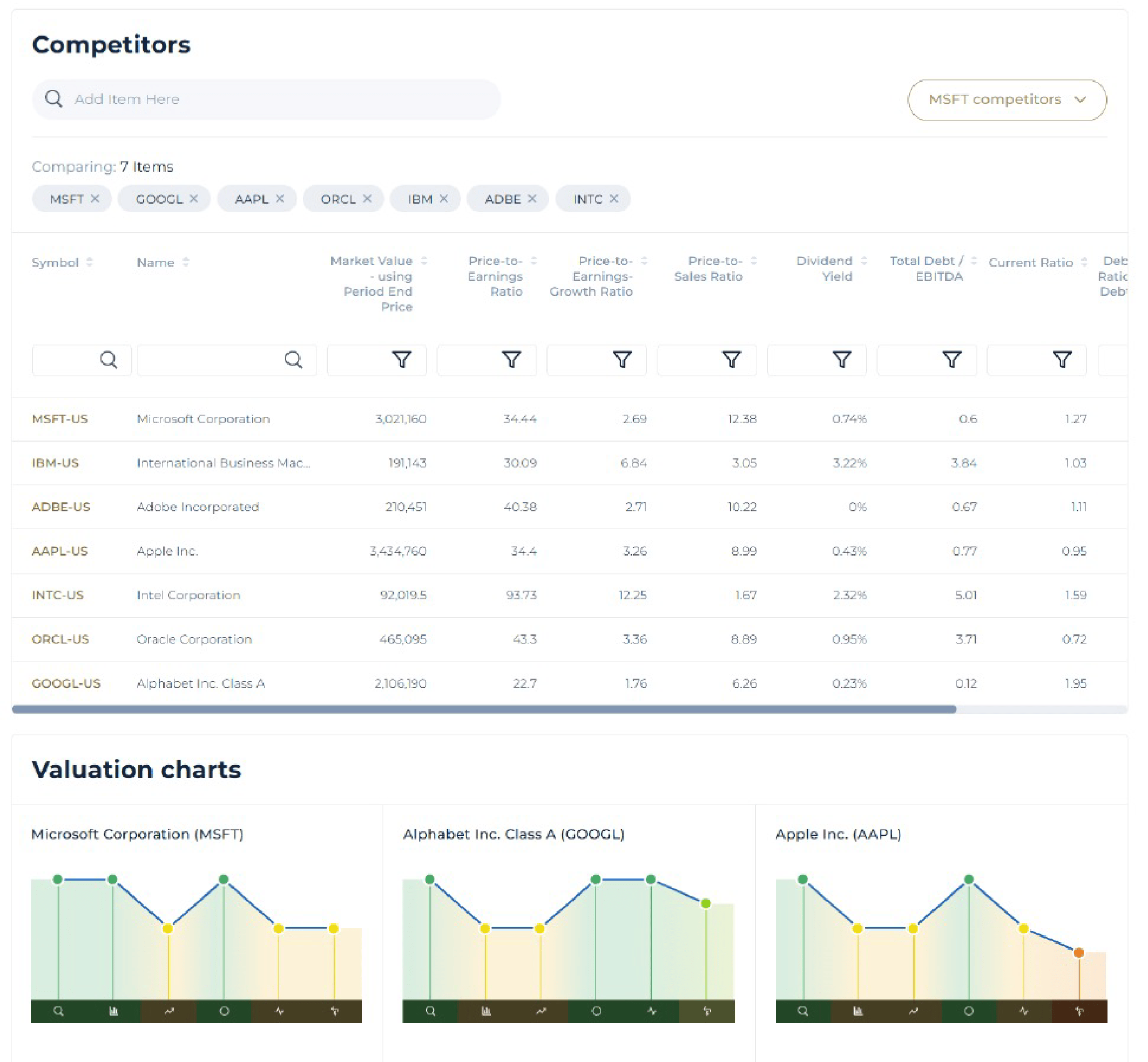Click last icon under MSFT valuation chart
Viewport: 1148px width, 1062px height.
(x=335, y=1011)
